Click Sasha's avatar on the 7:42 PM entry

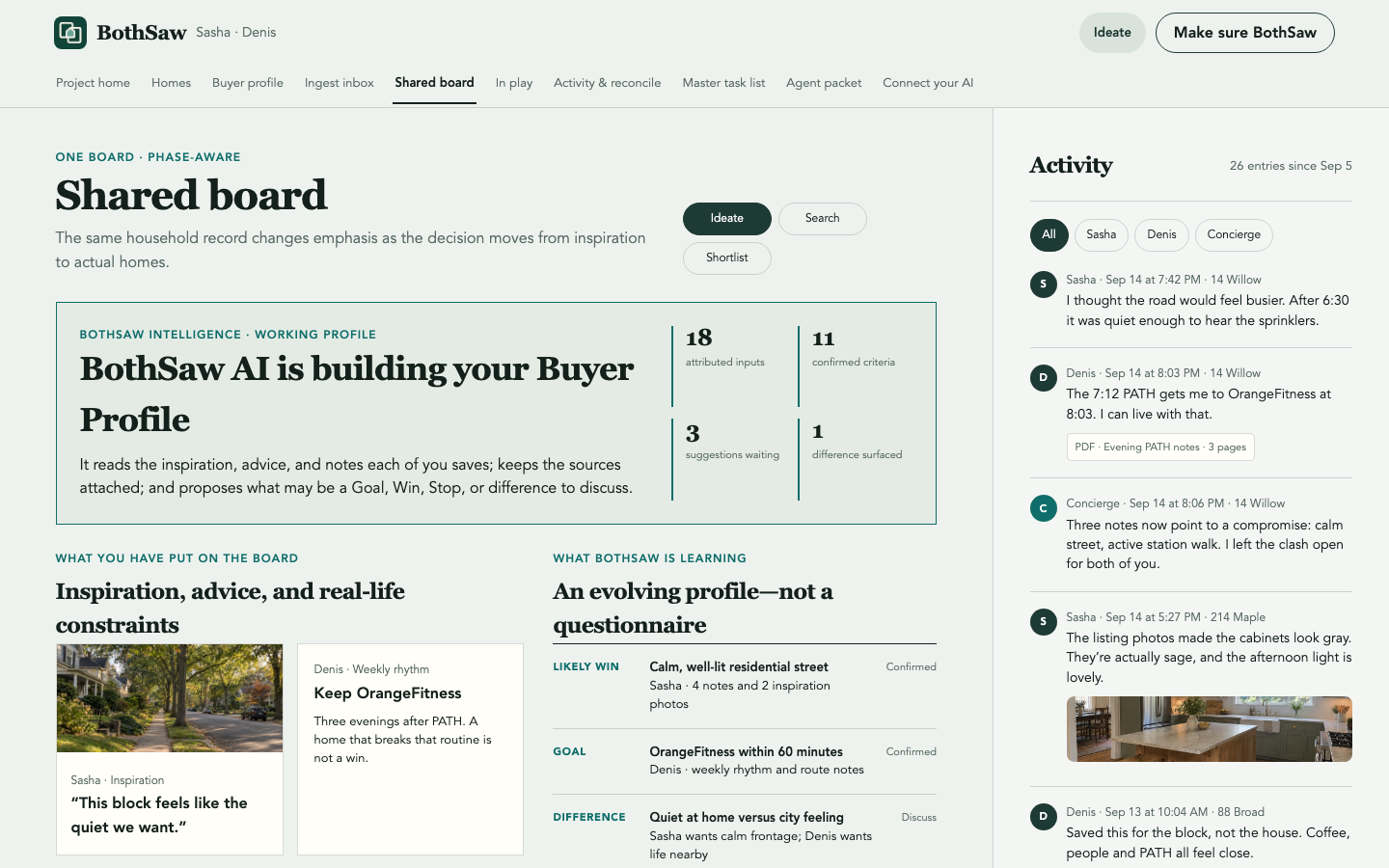(x=1043, y=285)
